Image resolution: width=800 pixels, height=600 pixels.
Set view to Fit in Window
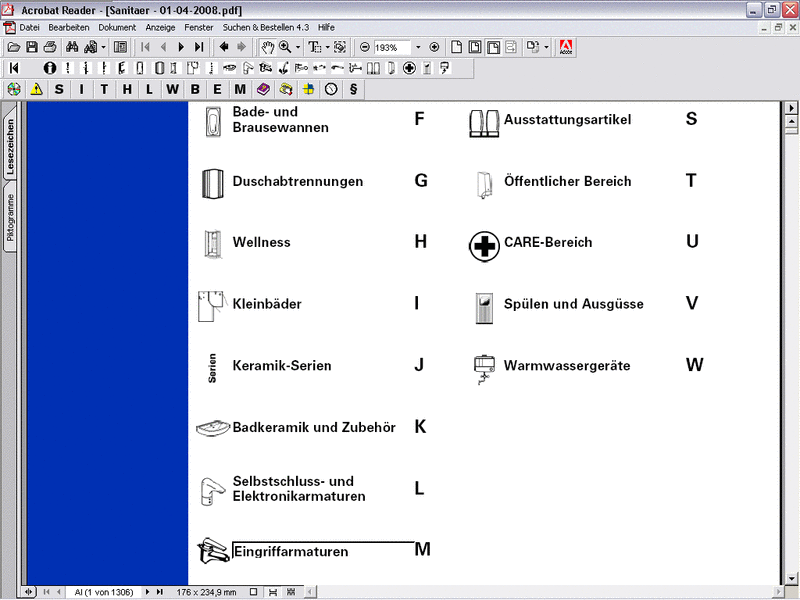tap(475, 47)
